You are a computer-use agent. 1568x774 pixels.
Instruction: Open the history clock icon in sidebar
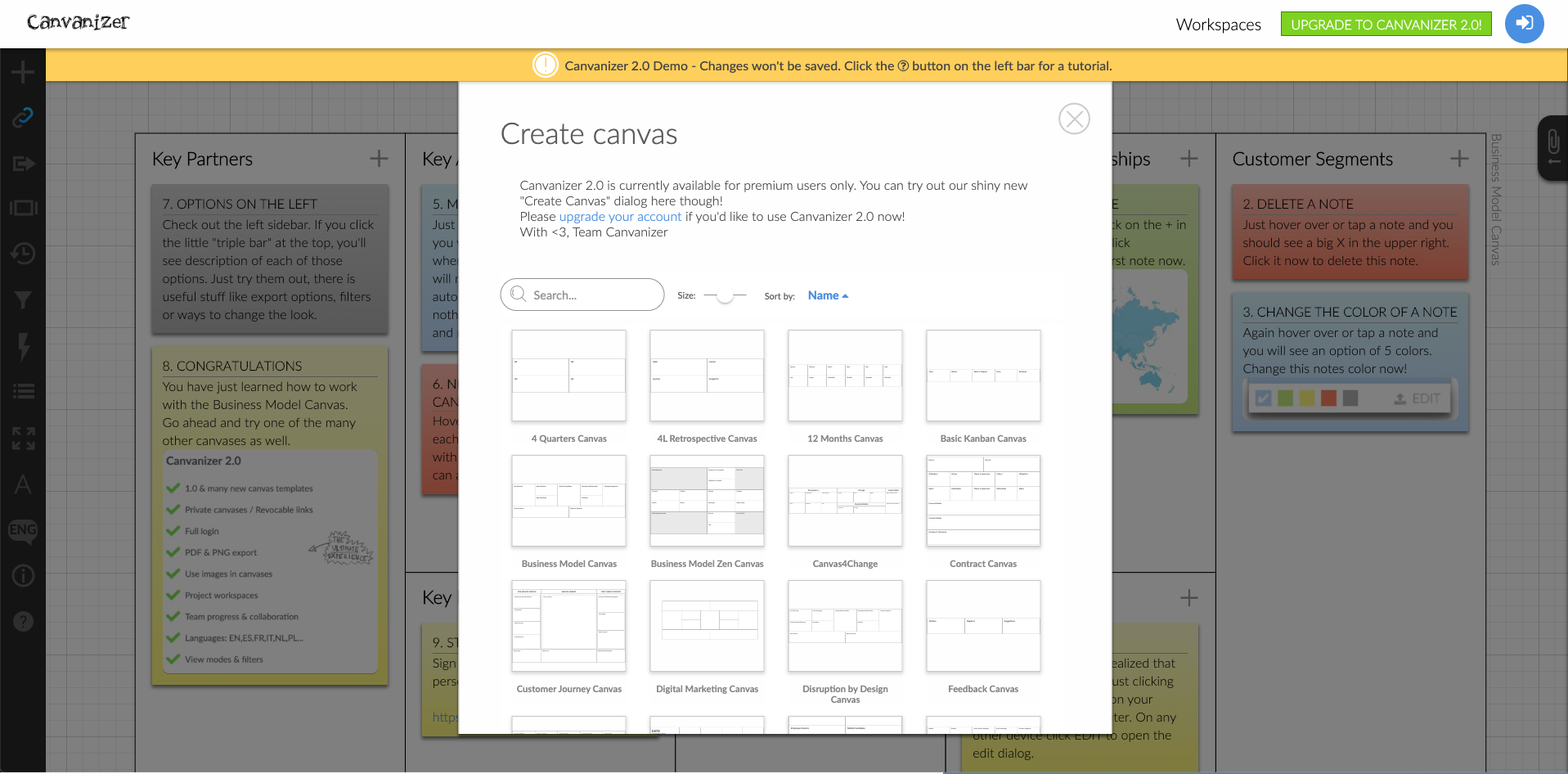[23, 254]
